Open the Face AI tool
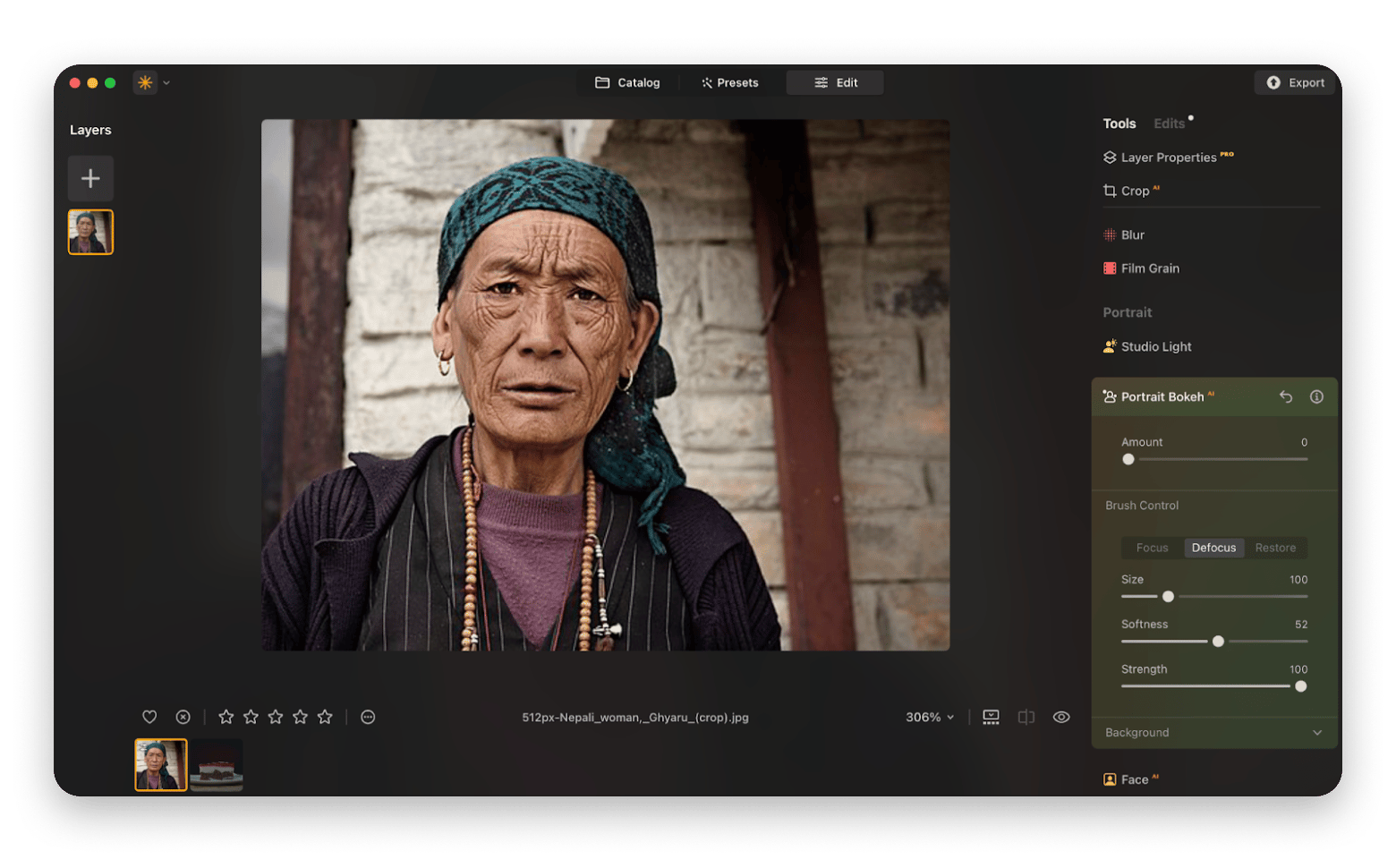Viewport: 1396px width, 868px height. [x=1137, y=779]
